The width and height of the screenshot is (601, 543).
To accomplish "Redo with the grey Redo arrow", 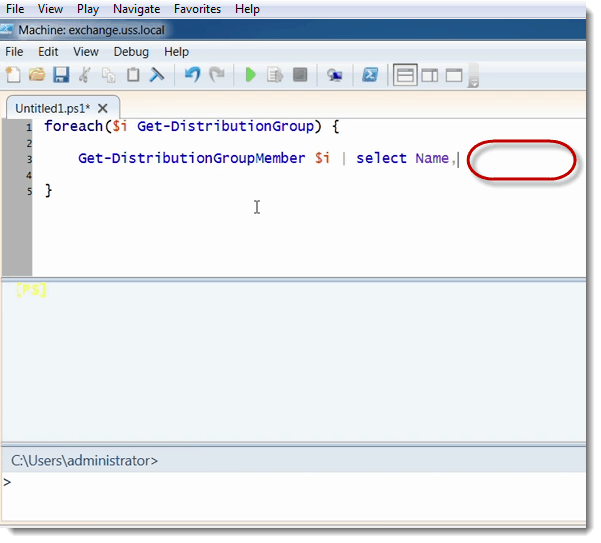I will 217,74.
